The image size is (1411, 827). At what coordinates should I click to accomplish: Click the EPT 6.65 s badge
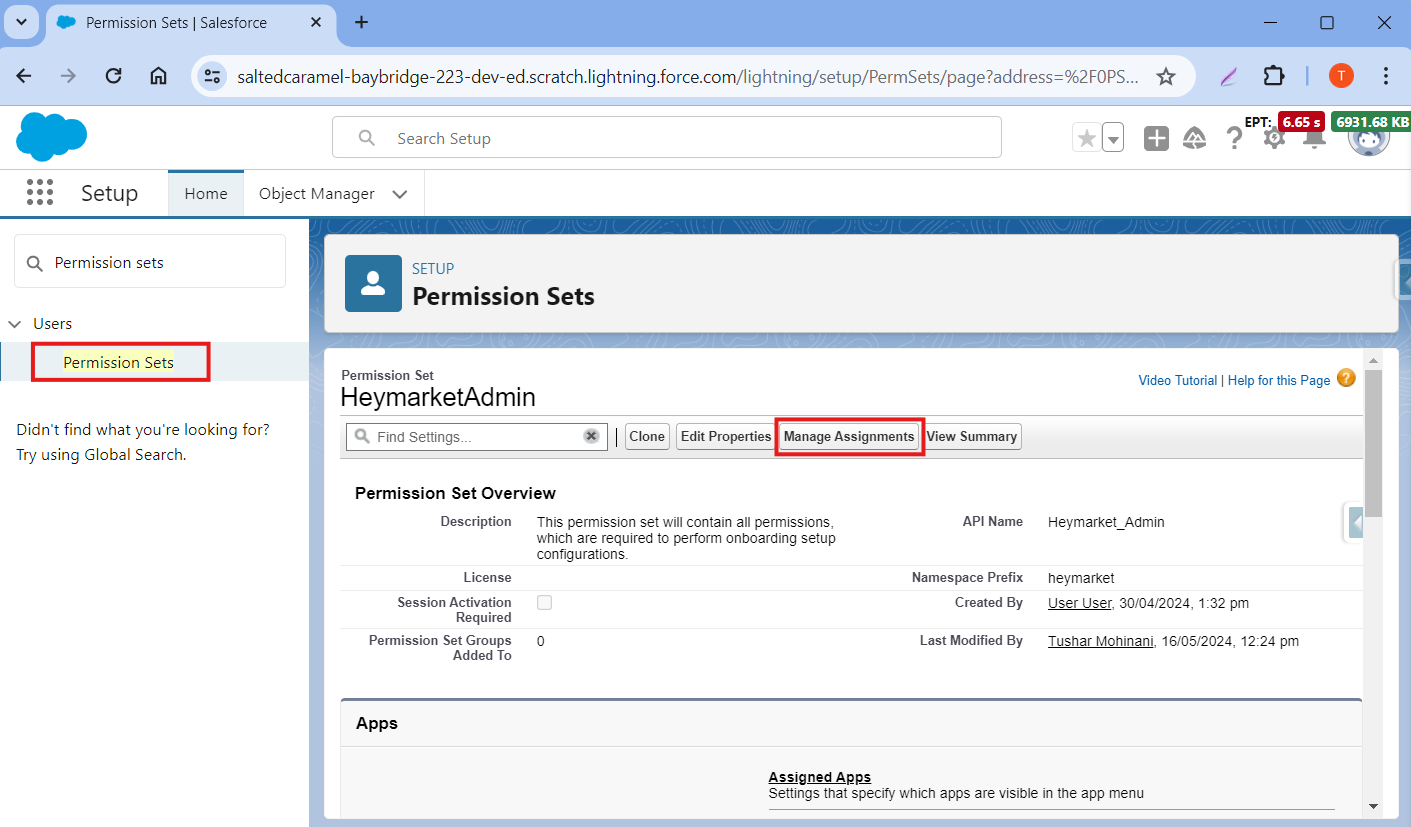[1301, 122]
